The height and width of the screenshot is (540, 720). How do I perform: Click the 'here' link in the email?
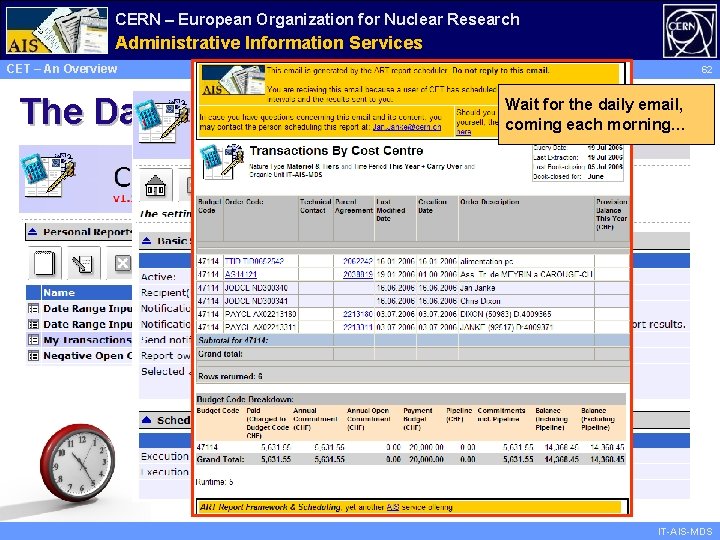tap(463, 132)
